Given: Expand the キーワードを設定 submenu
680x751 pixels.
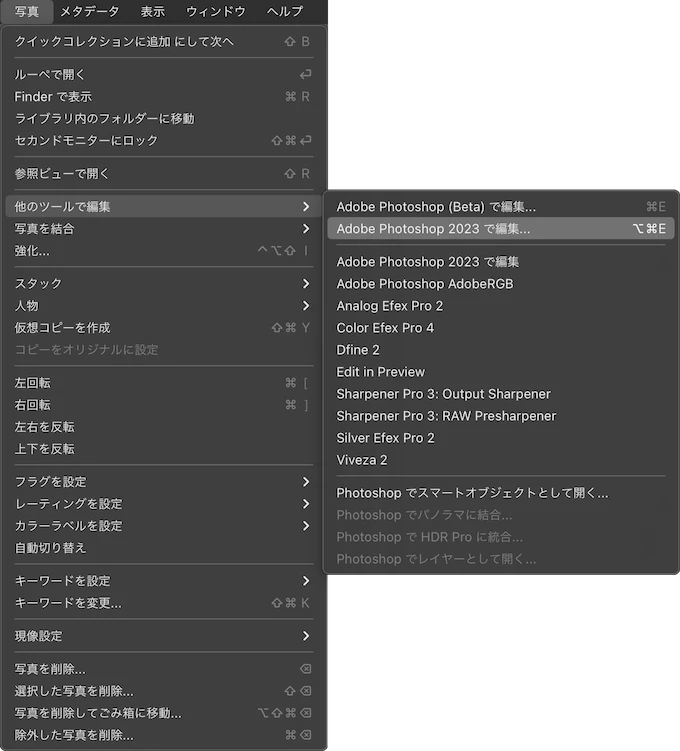Looking at the screenshot, I should (x=164, y=581).
